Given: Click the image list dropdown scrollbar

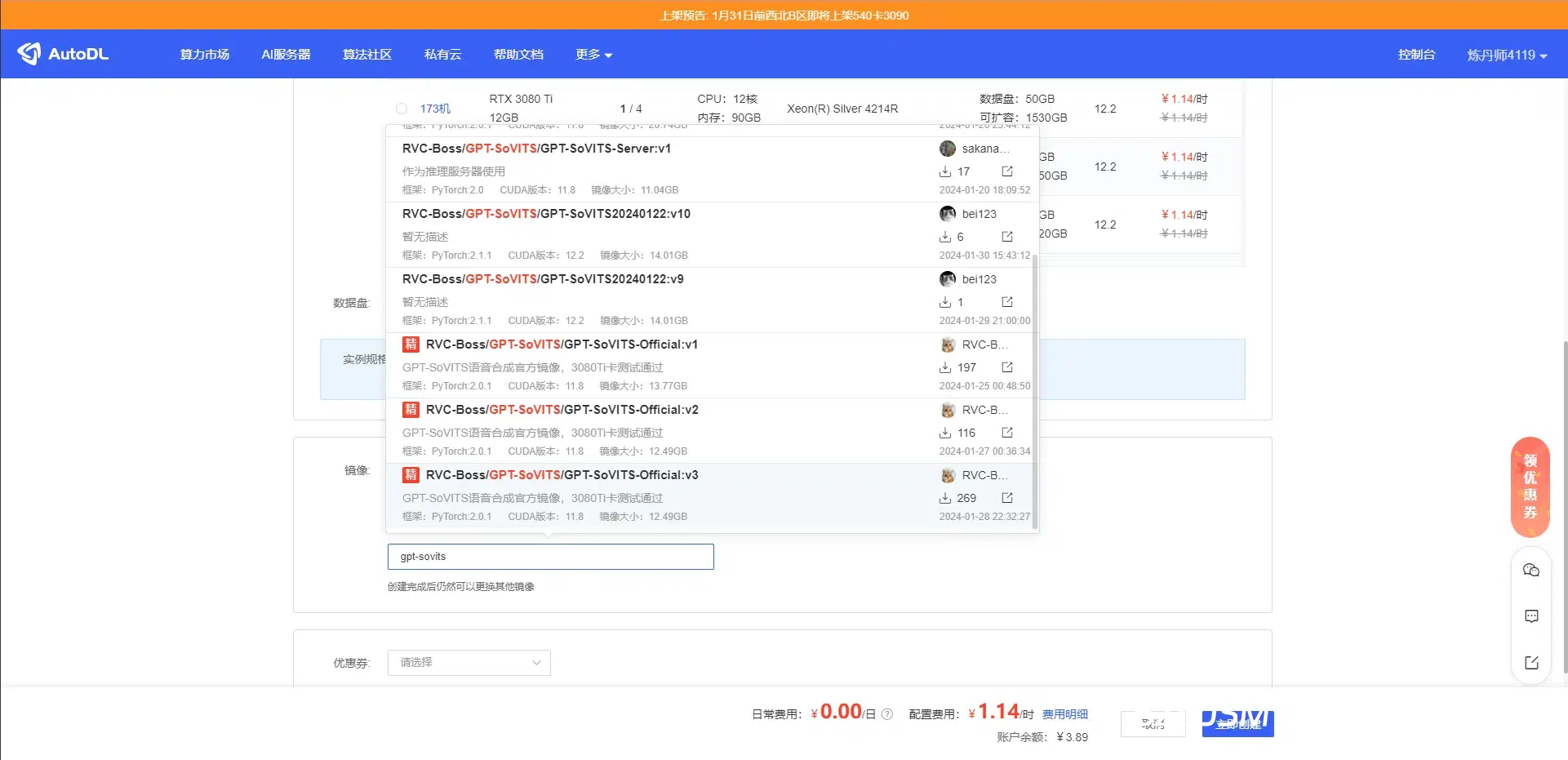Looking at the screenshot, I should tap(1035, 392).
